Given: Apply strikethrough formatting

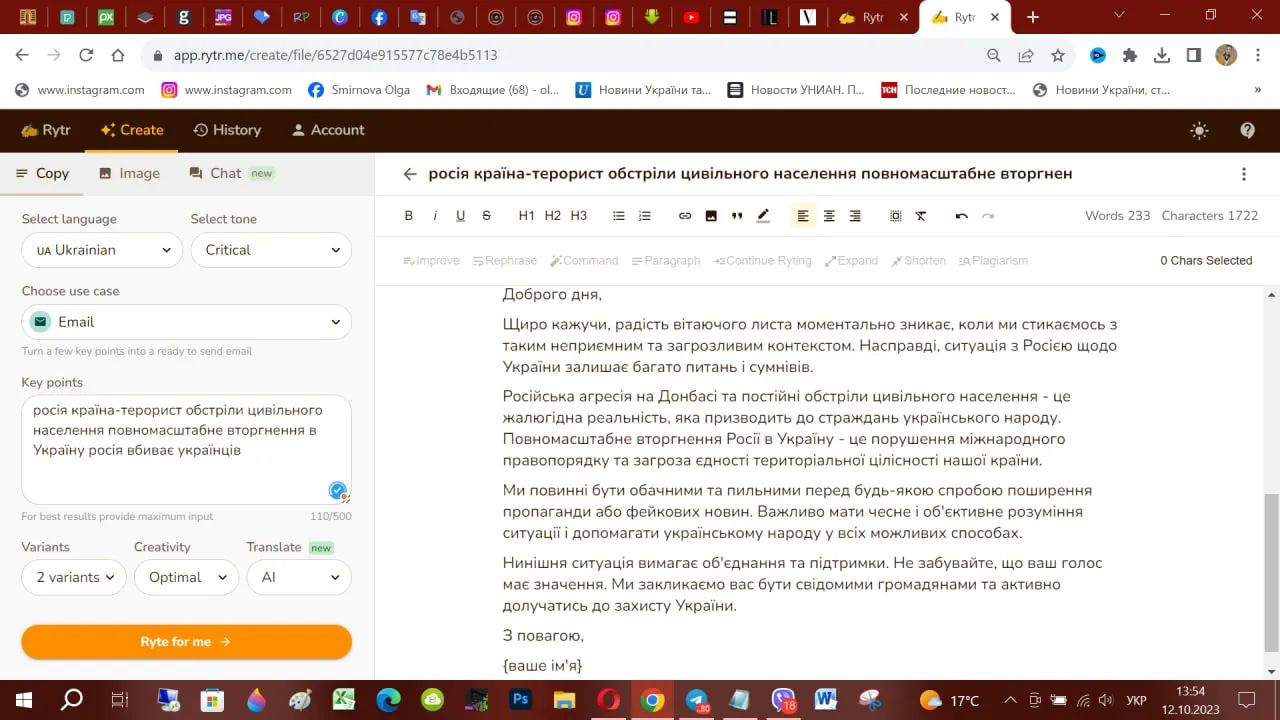Looking at the screenshot, I should 486,215.
